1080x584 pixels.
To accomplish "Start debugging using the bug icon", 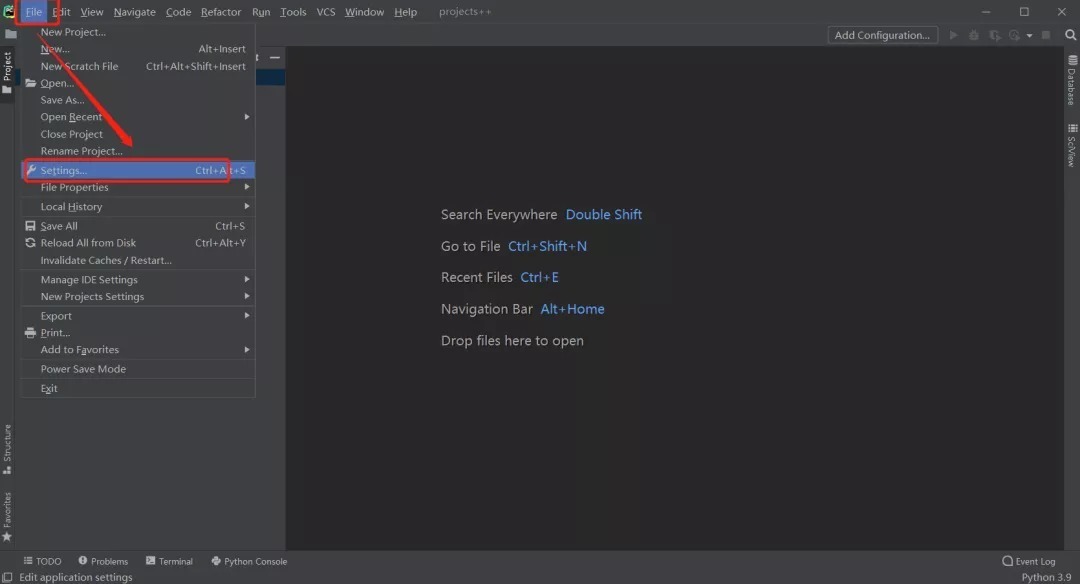I will click(x=973, y=34).
